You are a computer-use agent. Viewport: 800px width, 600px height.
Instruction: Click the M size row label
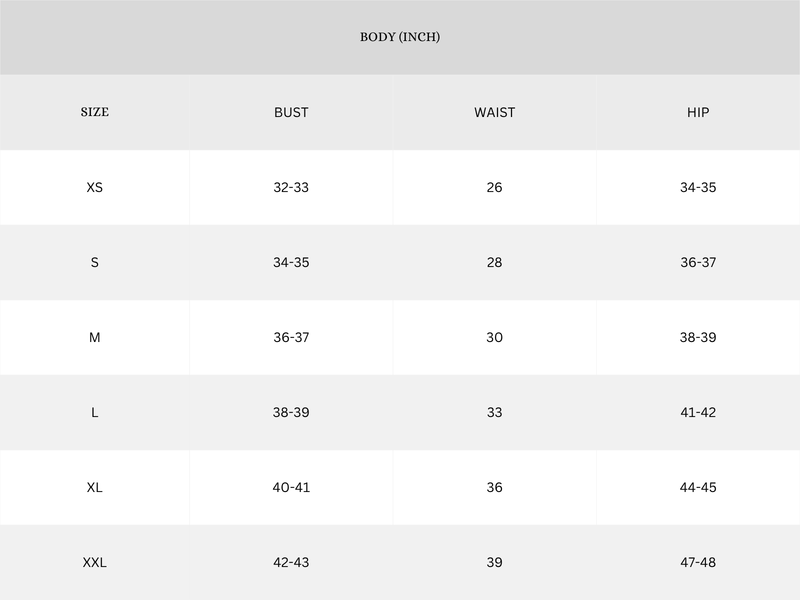[95, 337]
